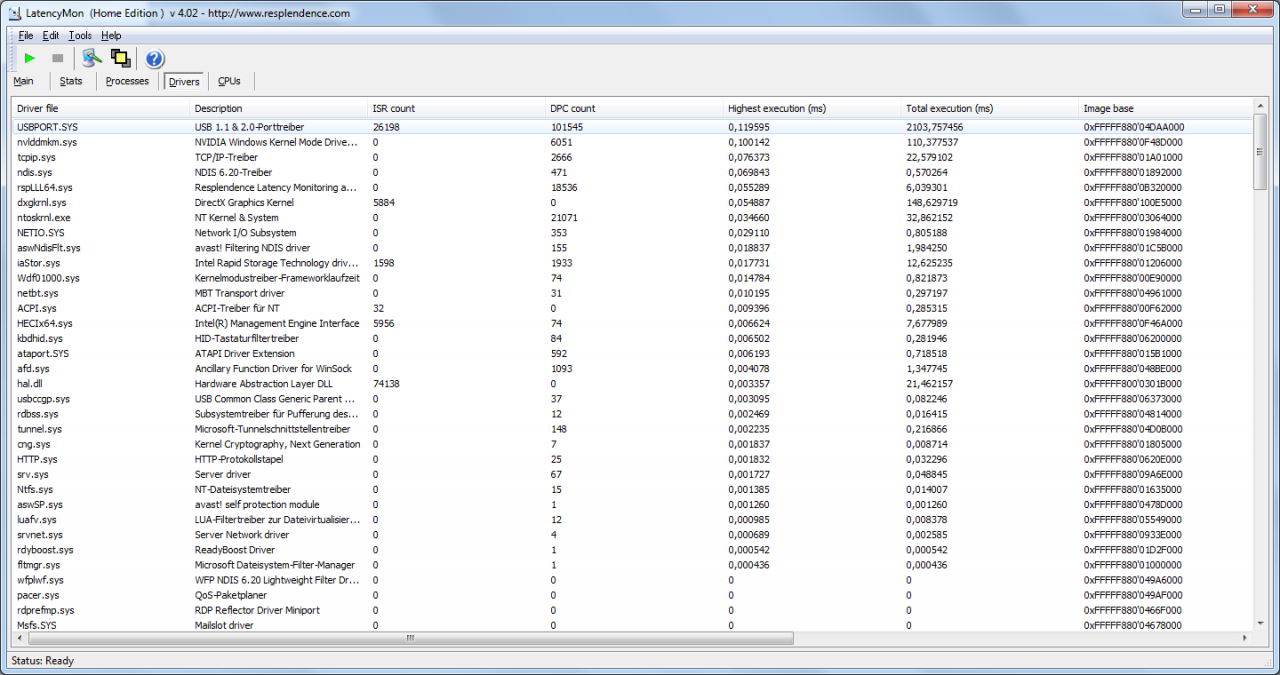
Task: Click the horizontal scrollbar right arrow
Action: click(x=1245, y=637)
